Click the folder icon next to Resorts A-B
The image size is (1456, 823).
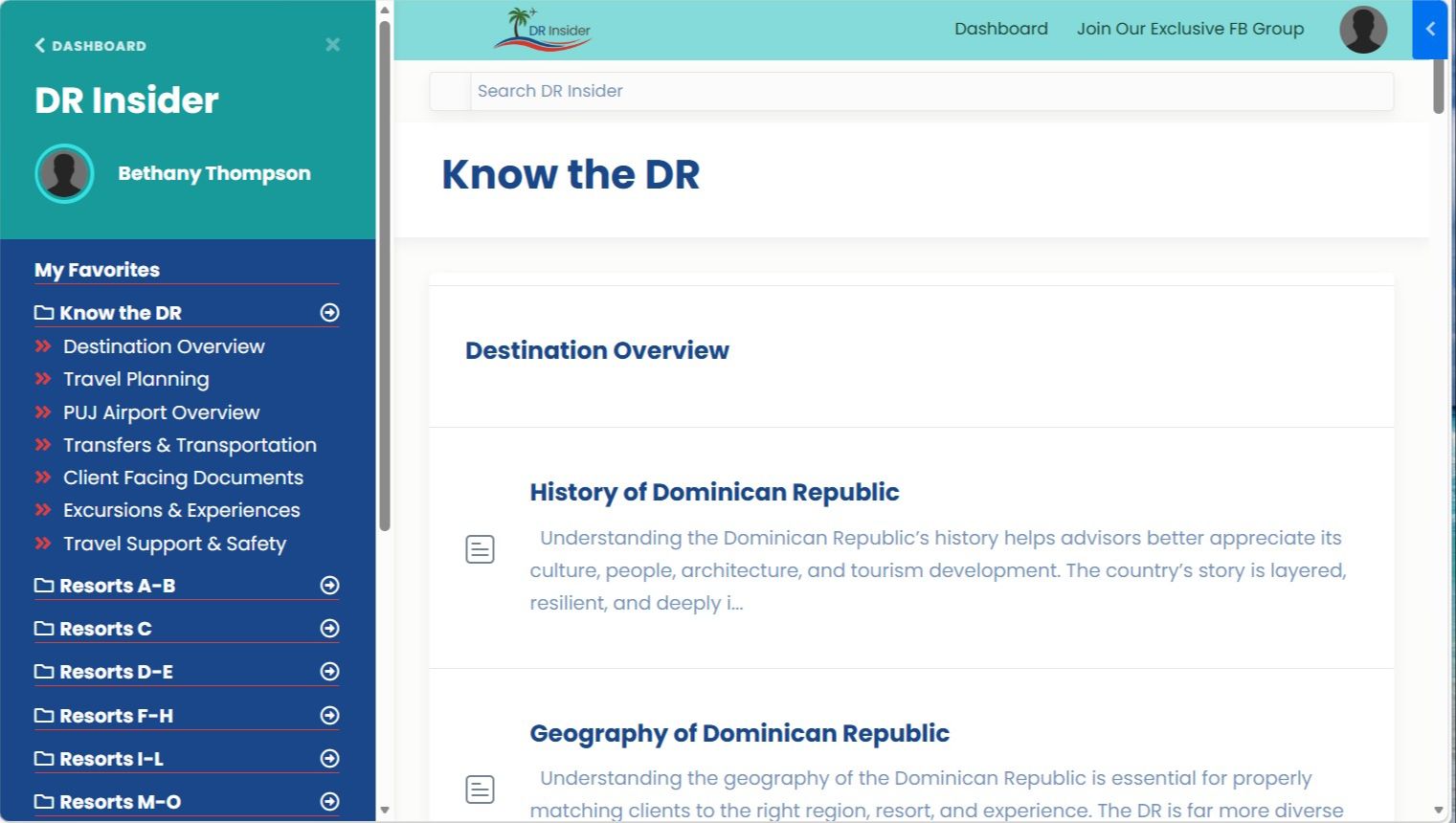point(44,586)
